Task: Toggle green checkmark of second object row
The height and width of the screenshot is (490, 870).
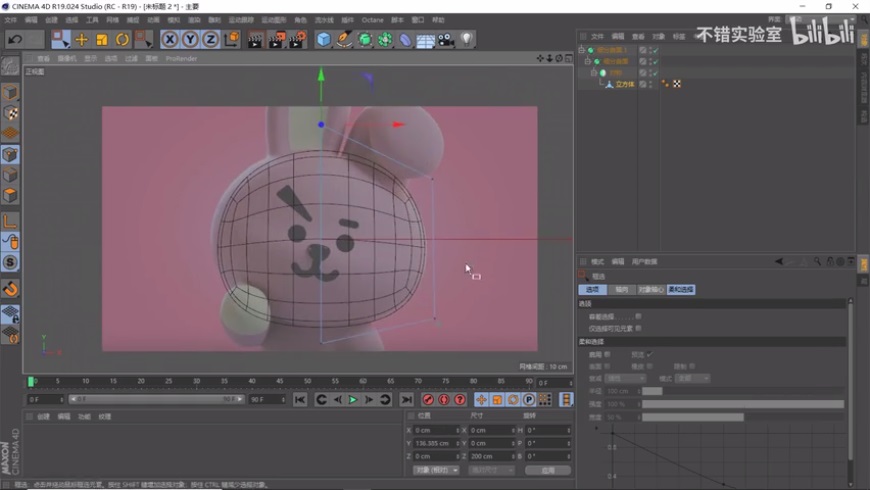Action: click(x=655, y=62)
